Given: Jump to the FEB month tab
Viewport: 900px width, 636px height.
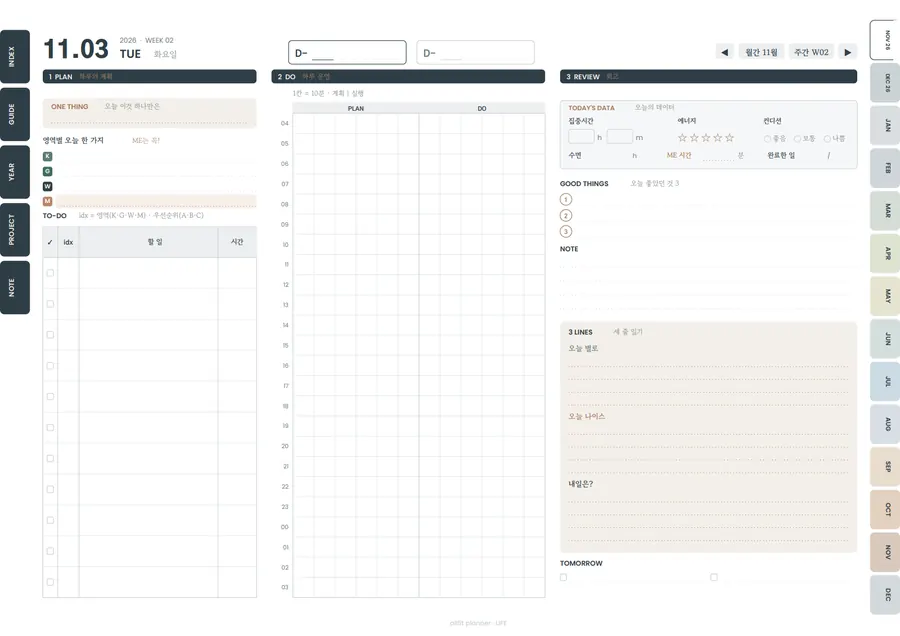Looking at the screenshot, I should coord(886,168).
